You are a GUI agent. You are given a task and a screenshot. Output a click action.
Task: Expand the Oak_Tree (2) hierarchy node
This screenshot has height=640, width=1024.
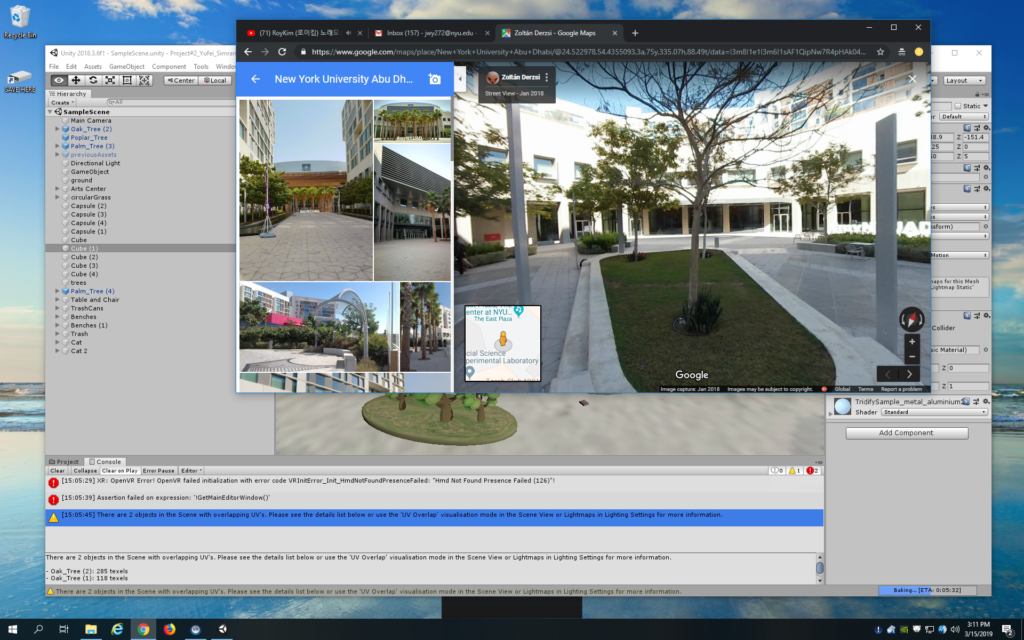coord(57,129)
